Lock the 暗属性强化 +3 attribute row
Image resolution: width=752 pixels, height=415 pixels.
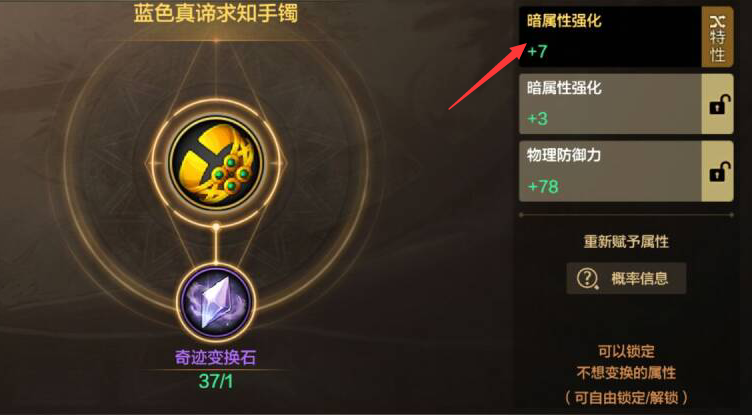(x=717, y=104)
